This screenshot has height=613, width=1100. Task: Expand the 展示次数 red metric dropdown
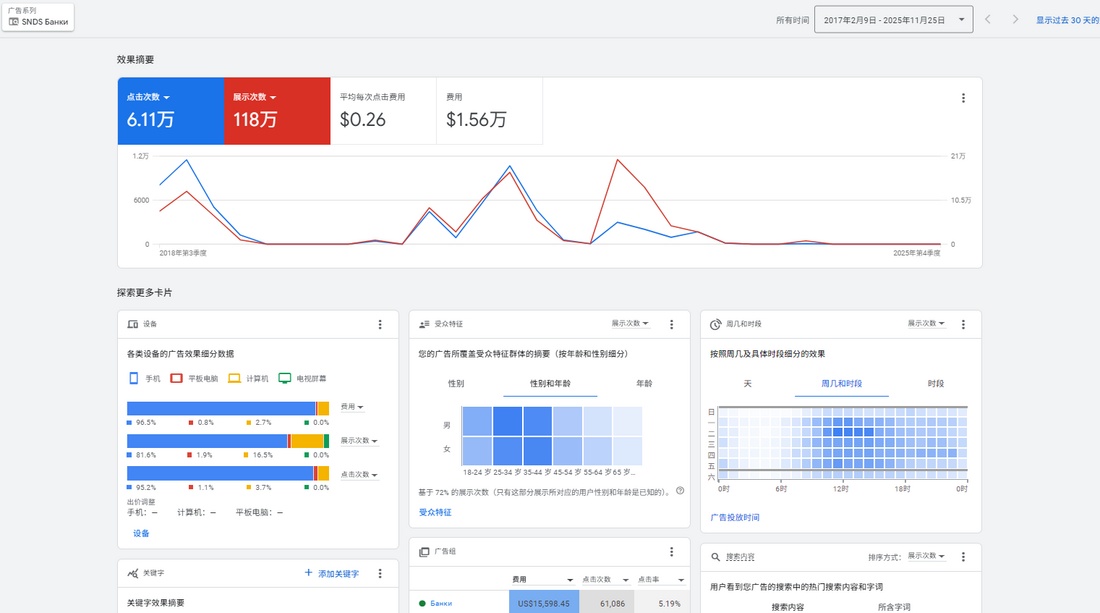(x=254, y=97)
